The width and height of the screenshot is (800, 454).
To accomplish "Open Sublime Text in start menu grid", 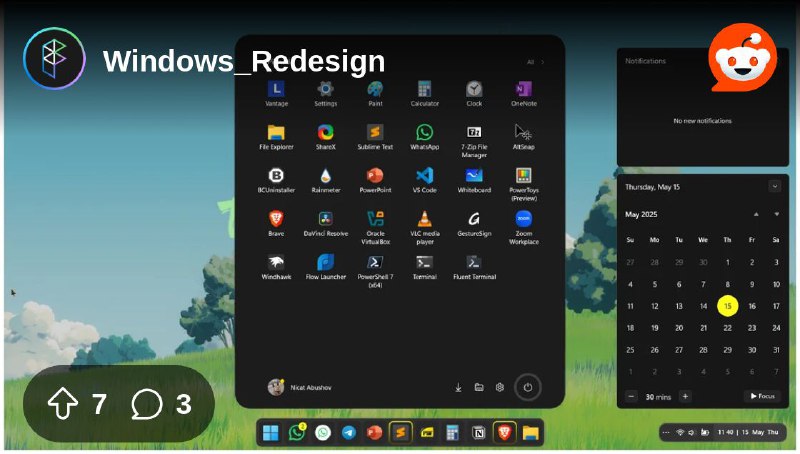I will 375,137.
